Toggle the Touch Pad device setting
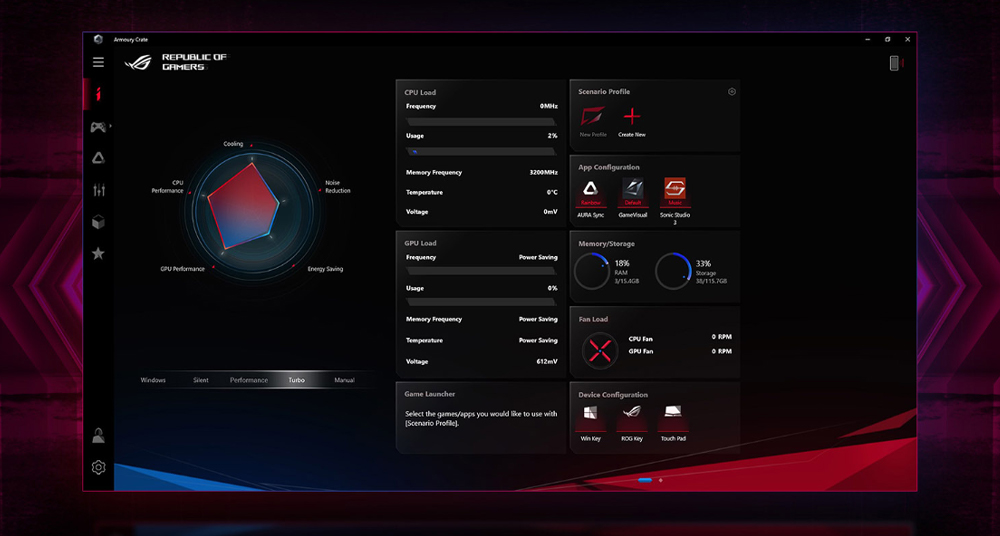This screenshot has height=536, width=1000. tap(673, 417)
